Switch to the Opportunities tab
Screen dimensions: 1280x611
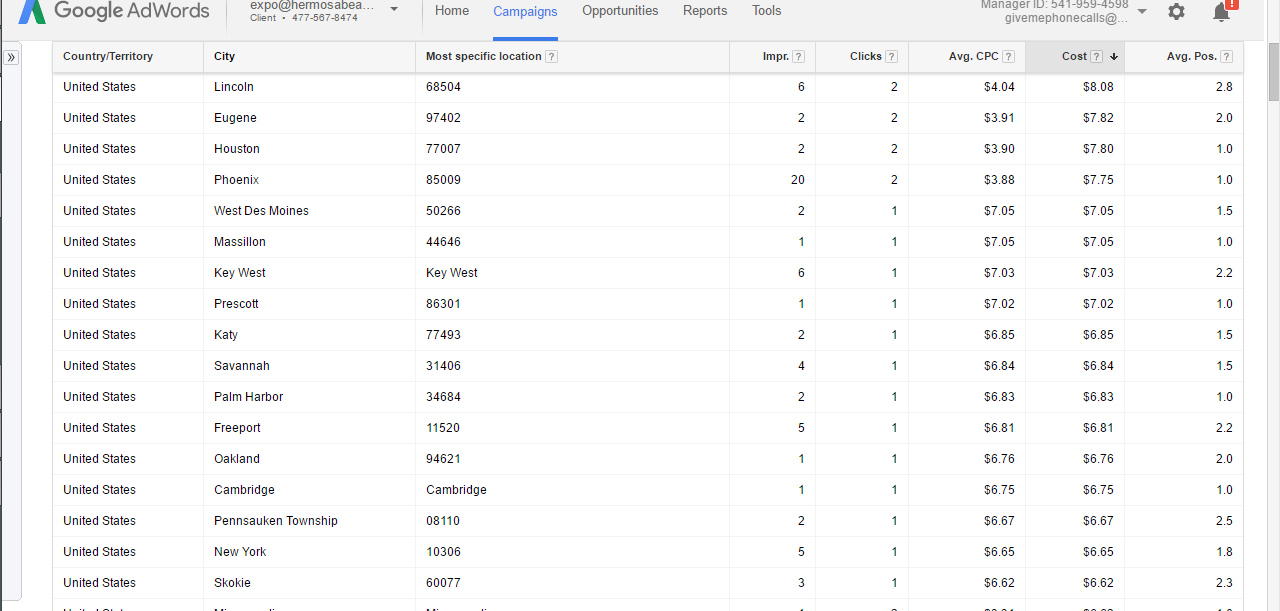pos(620,11)
